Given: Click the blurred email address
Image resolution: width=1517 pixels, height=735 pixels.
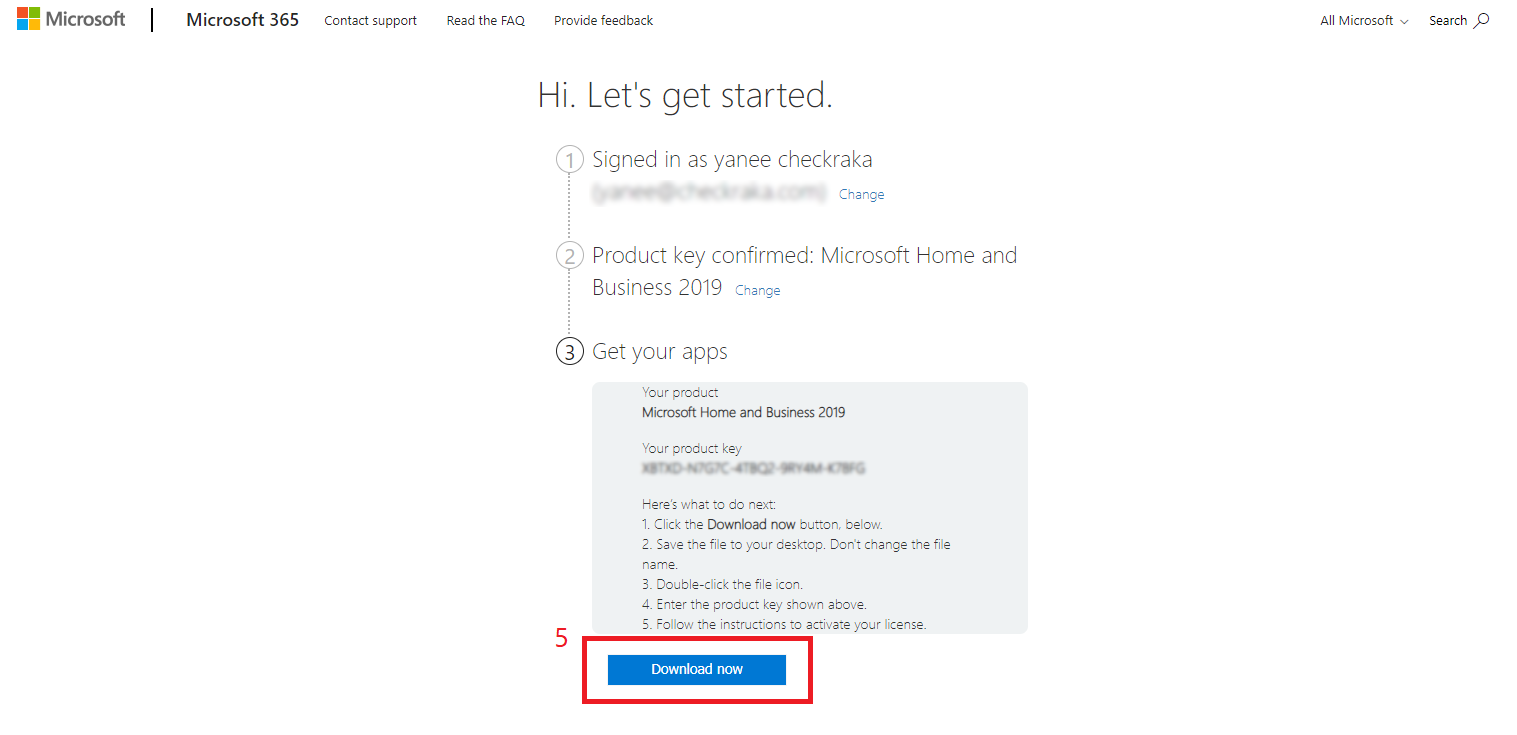Looking at the screenshot, I should [x=708, y=192].
